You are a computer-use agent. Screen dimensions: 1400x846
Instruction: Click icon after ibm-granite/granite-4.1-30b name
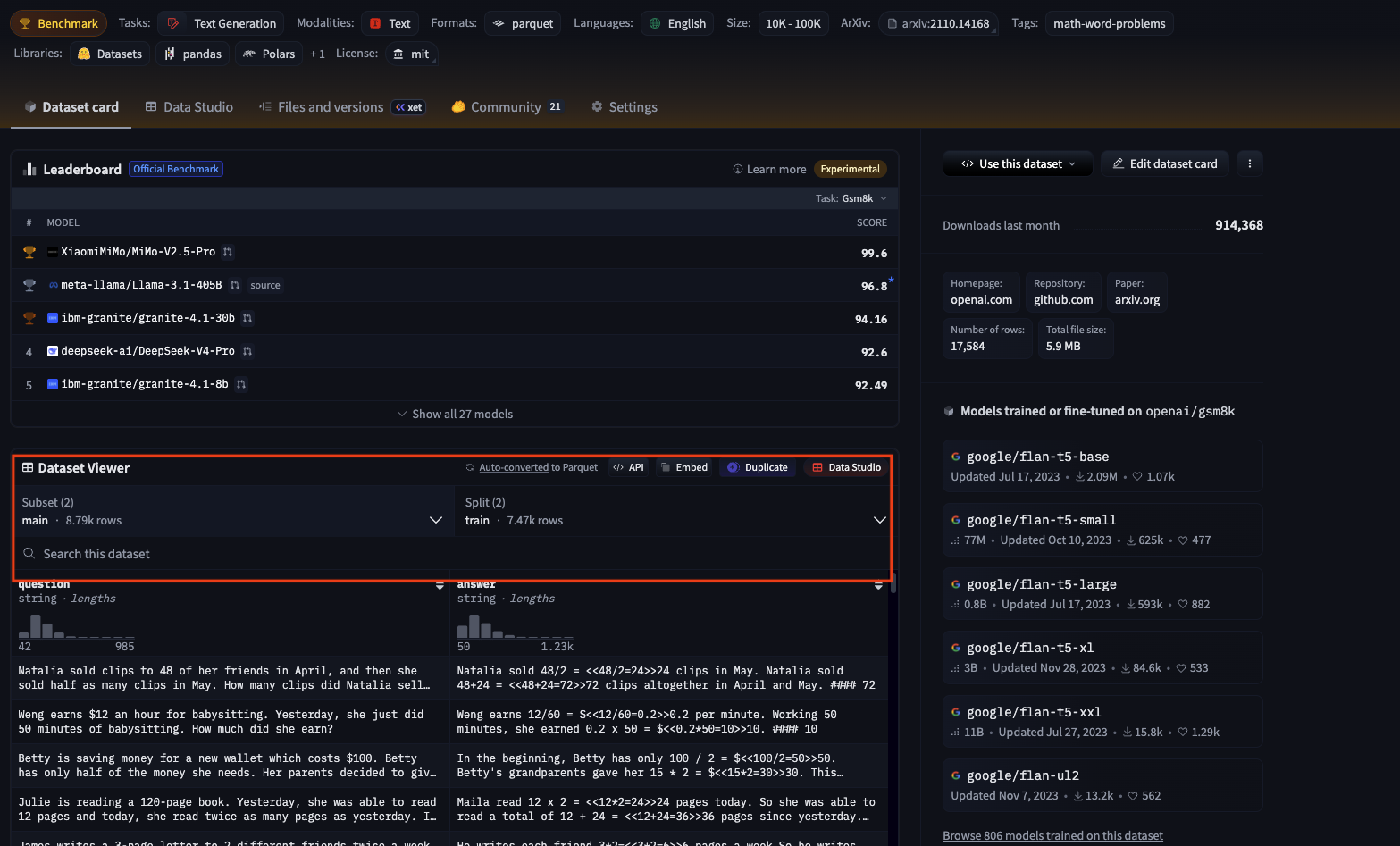pos(247,318)
